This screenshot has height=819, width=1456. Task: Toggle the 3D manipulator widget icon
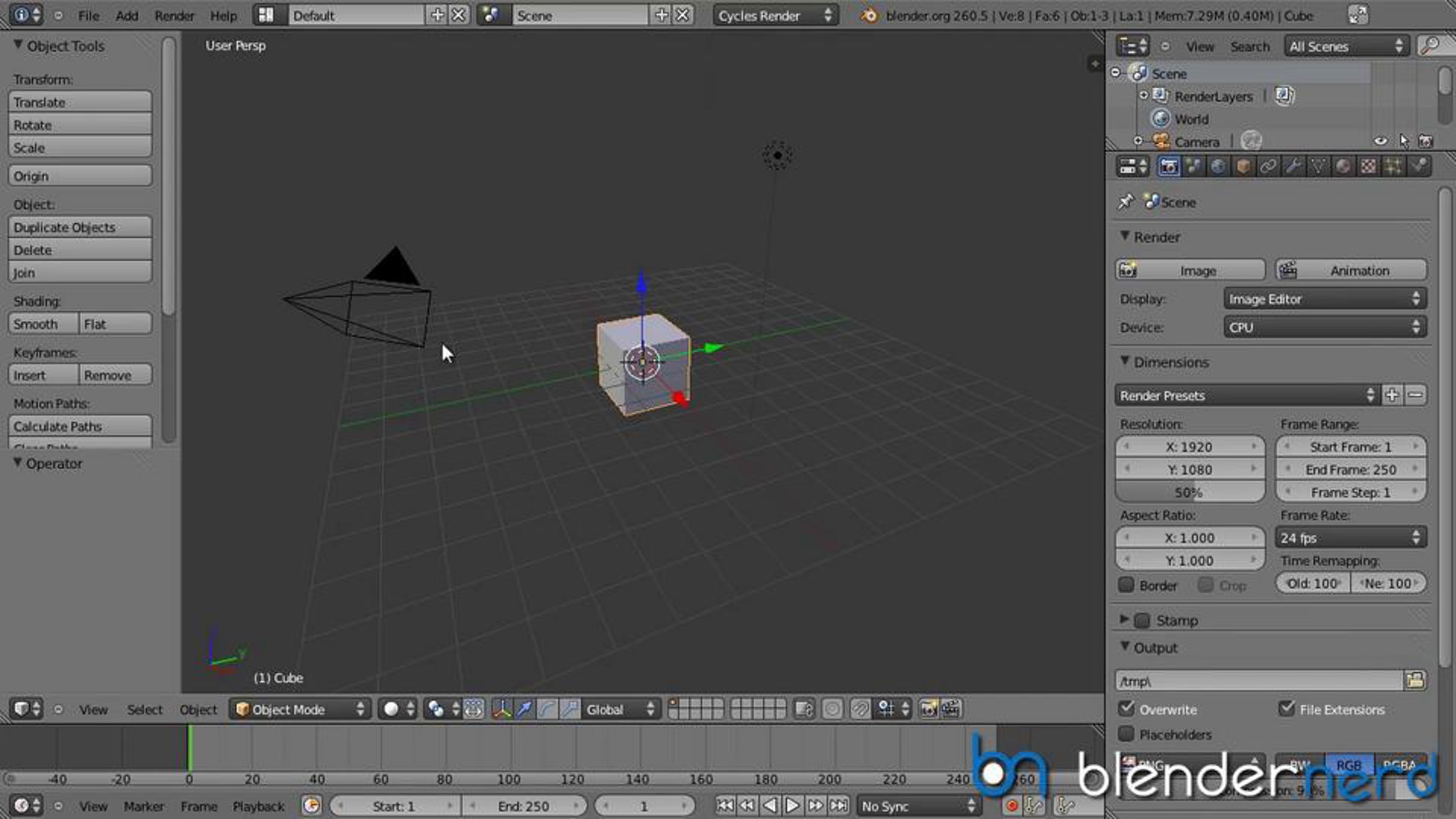pyautogui.click(x=502, y=709)
